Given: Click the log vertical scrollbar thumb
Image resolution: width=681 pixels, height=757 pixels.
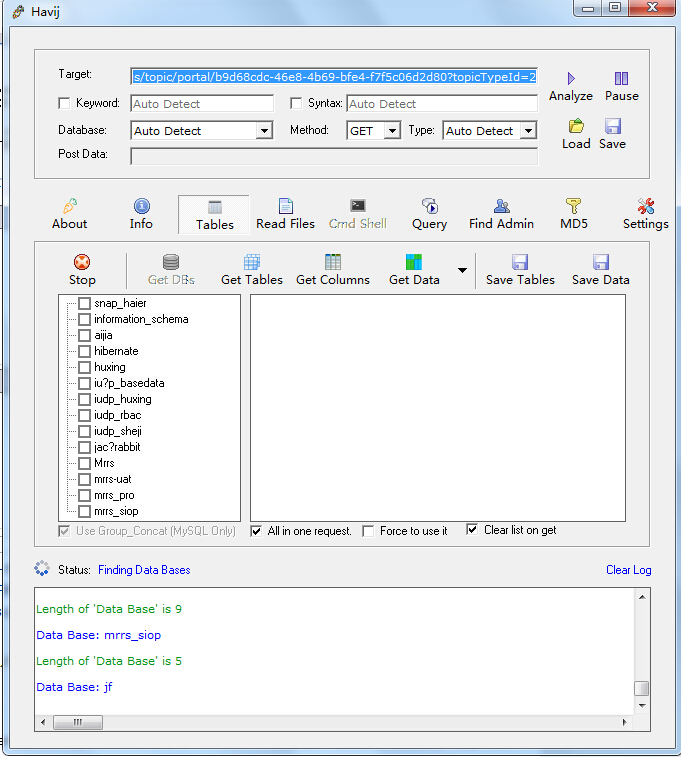Looking at the screenshot, I should tap(641, 688).
